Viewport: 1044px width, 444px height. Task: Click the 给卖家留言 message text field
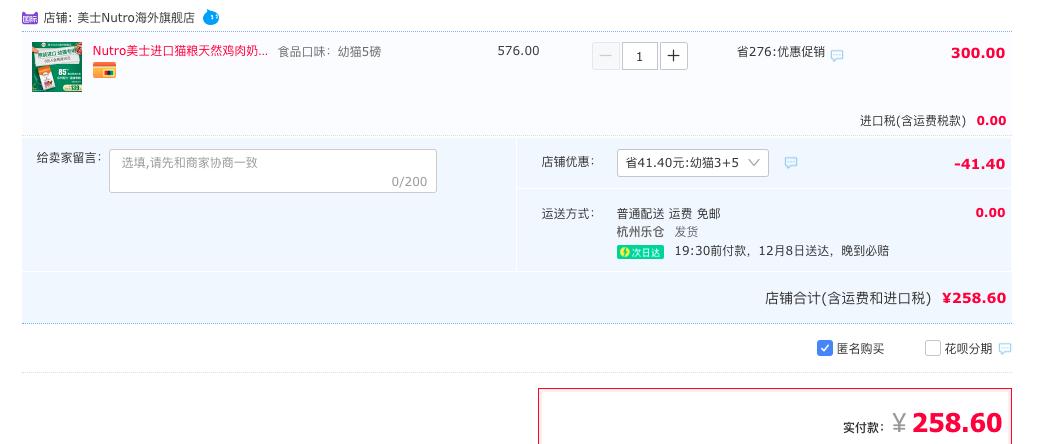point(273,171)
